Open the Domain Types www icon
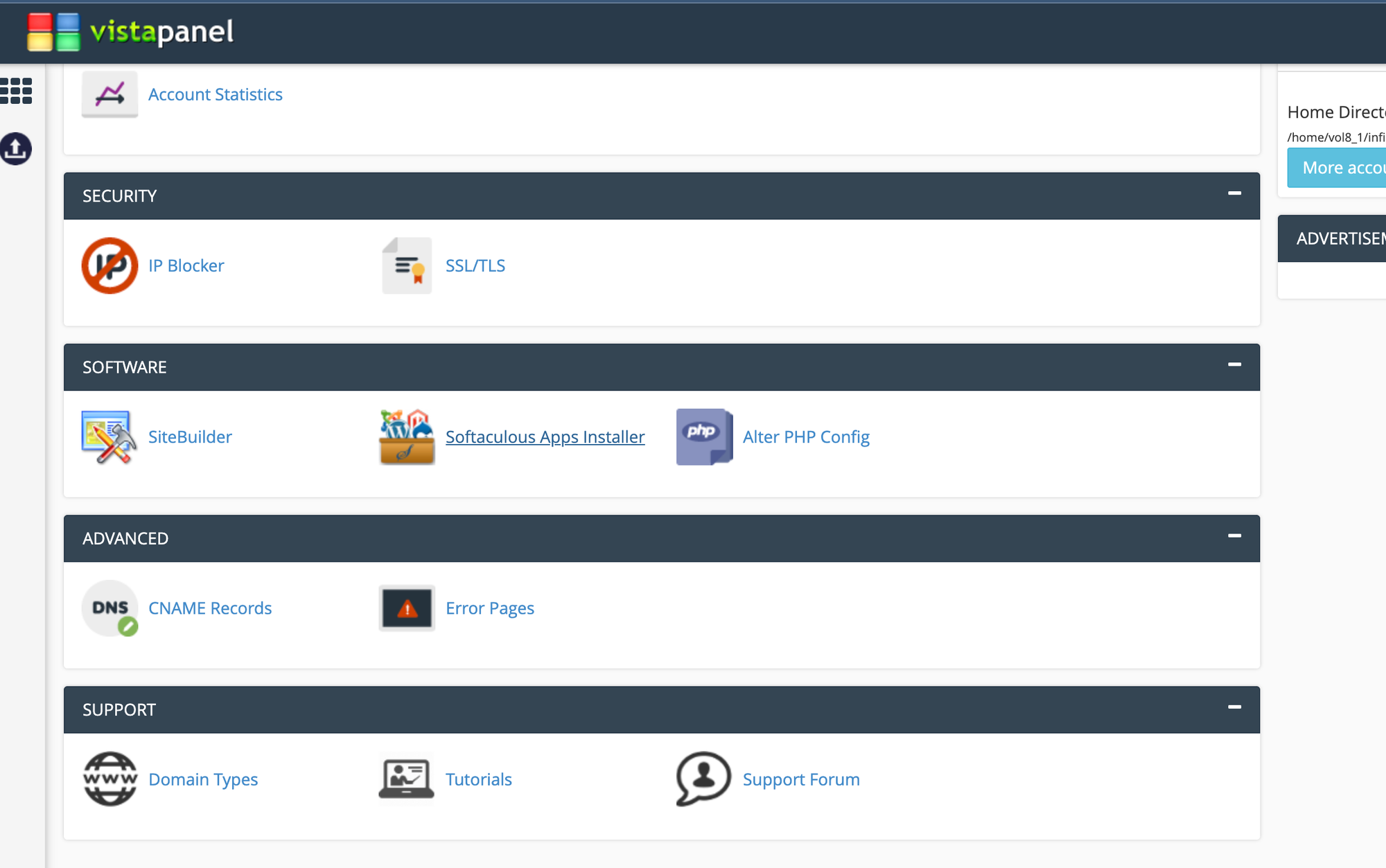This screenshot has width=1386, height=868. [109, 779]
